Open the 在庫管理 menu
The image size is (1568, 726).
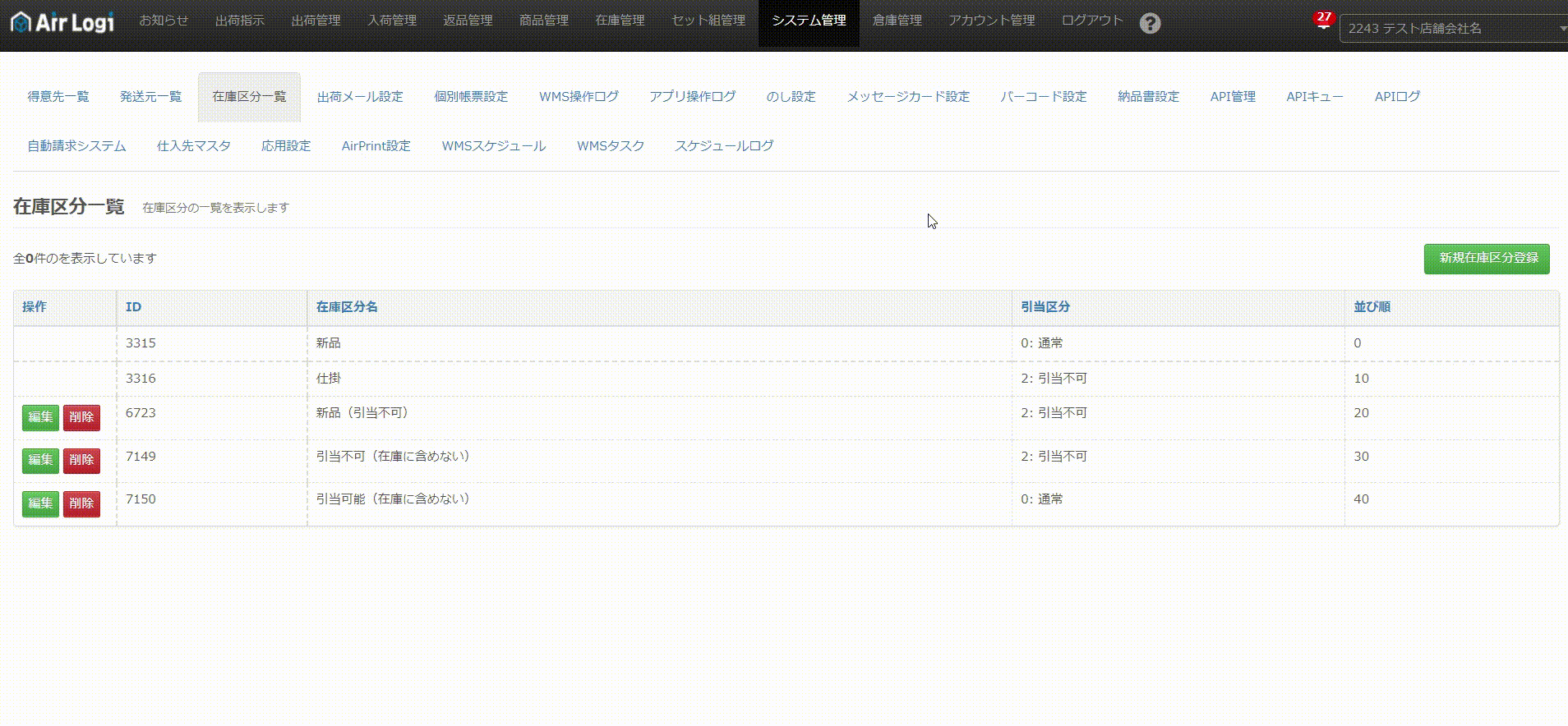pyautogui.click(x=620, y=21)
